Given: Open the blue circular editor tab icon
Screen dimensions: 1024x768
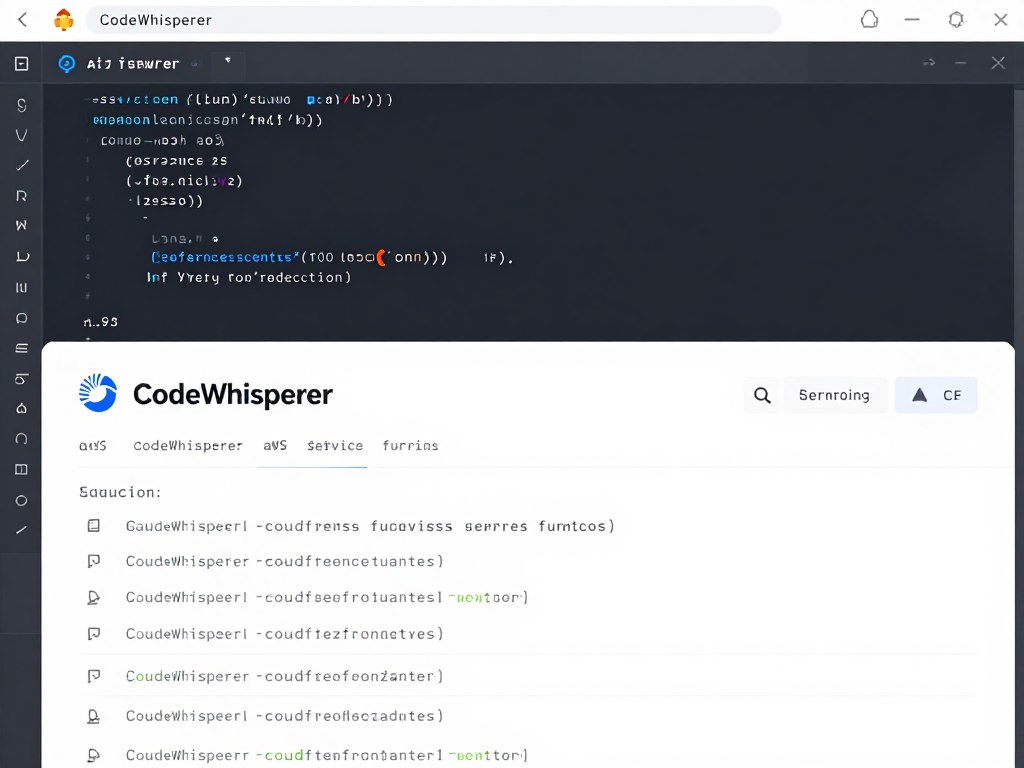Looking at the screenshot, I should 67,63.
